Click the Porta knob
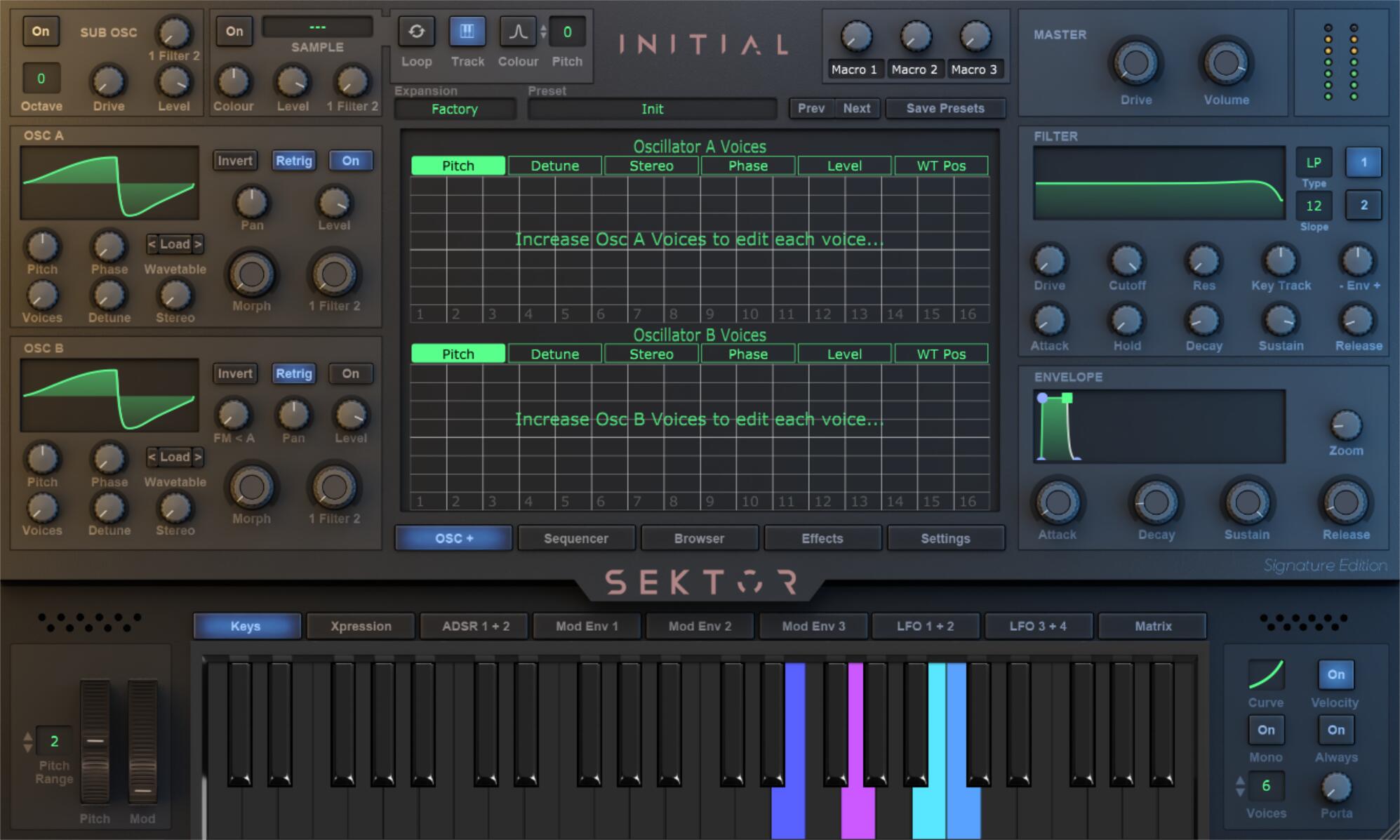 coord(1336,788)
